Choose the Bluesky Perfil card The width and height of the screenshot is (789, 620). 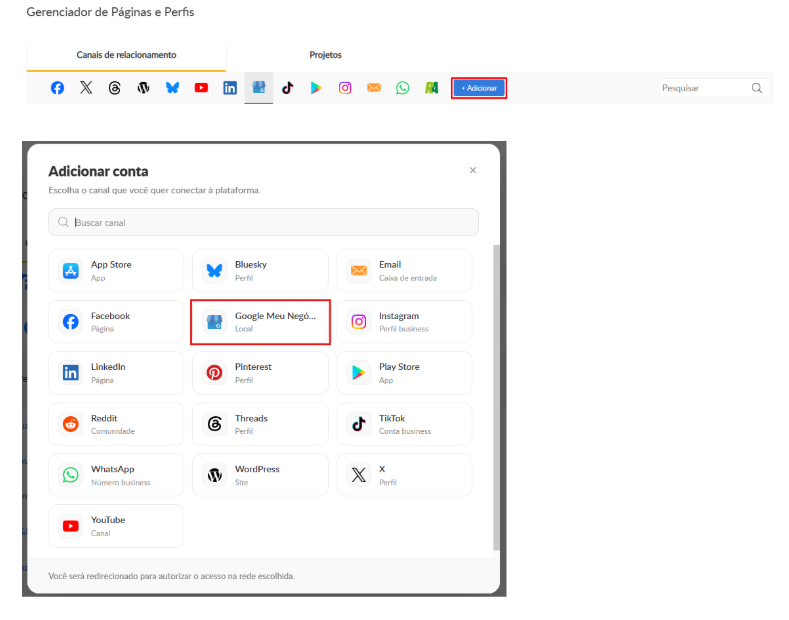(x=260, y=271)
